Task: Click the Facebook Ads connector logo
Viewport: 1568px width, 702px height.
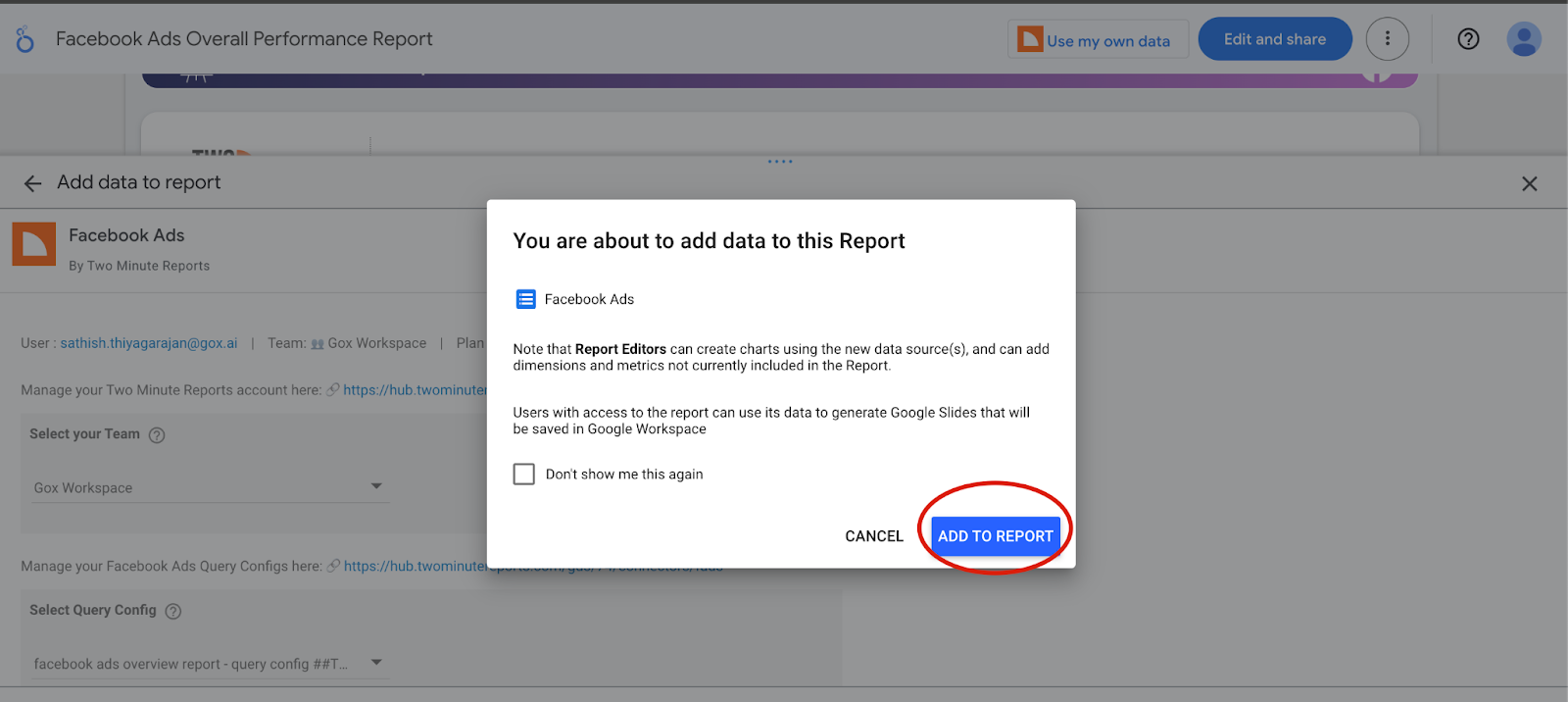Action: point(34,244)
